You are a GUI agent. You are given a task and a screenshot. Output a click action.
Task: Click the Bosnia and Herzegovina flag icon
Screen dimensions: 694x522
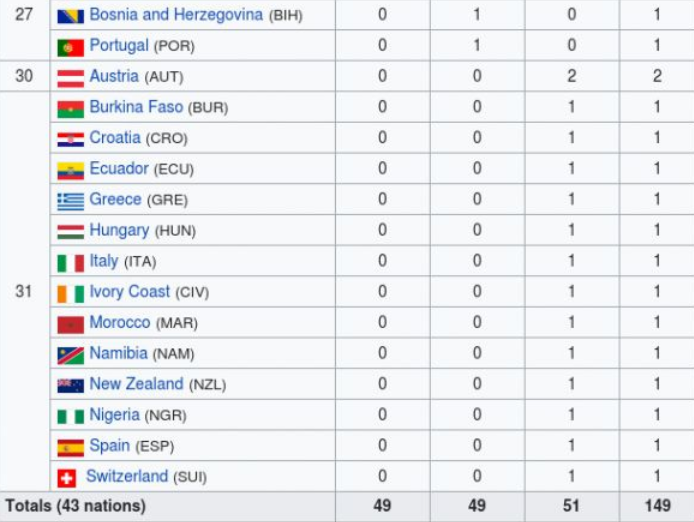pos(70,16)
